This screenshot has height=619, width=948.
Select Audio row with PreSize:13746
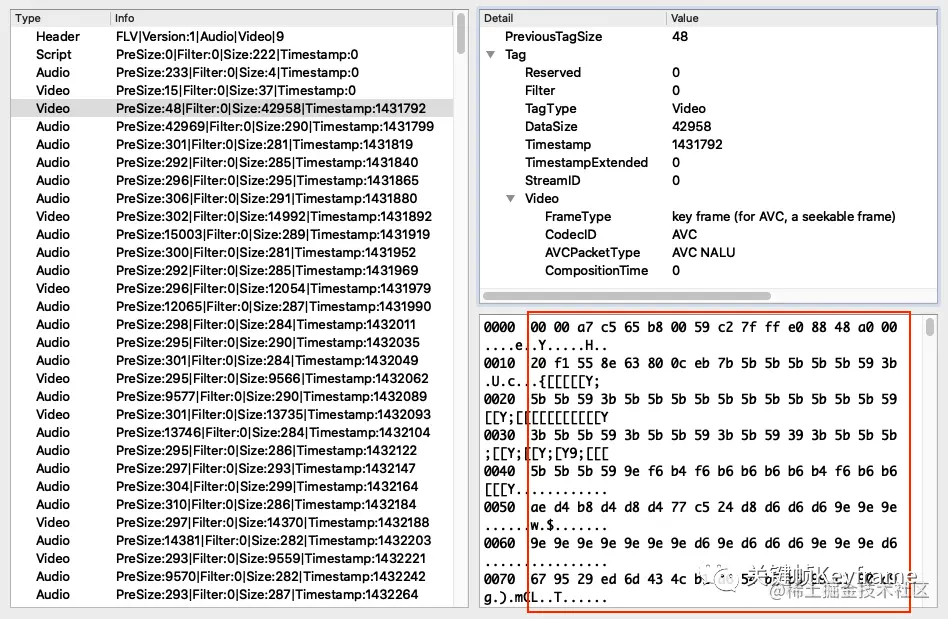pos(232,432)
